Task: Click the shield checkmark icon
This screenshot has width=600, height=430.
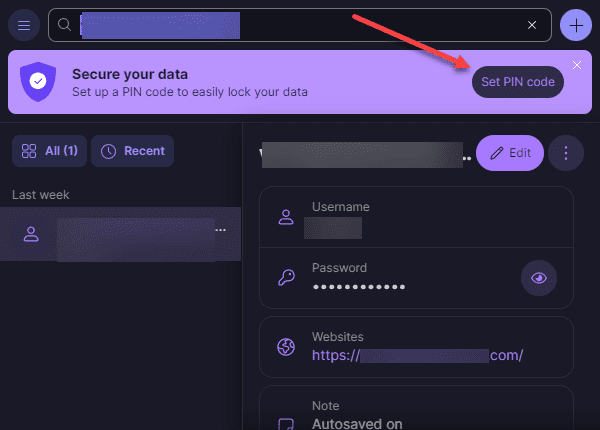Action: [38, 82]
